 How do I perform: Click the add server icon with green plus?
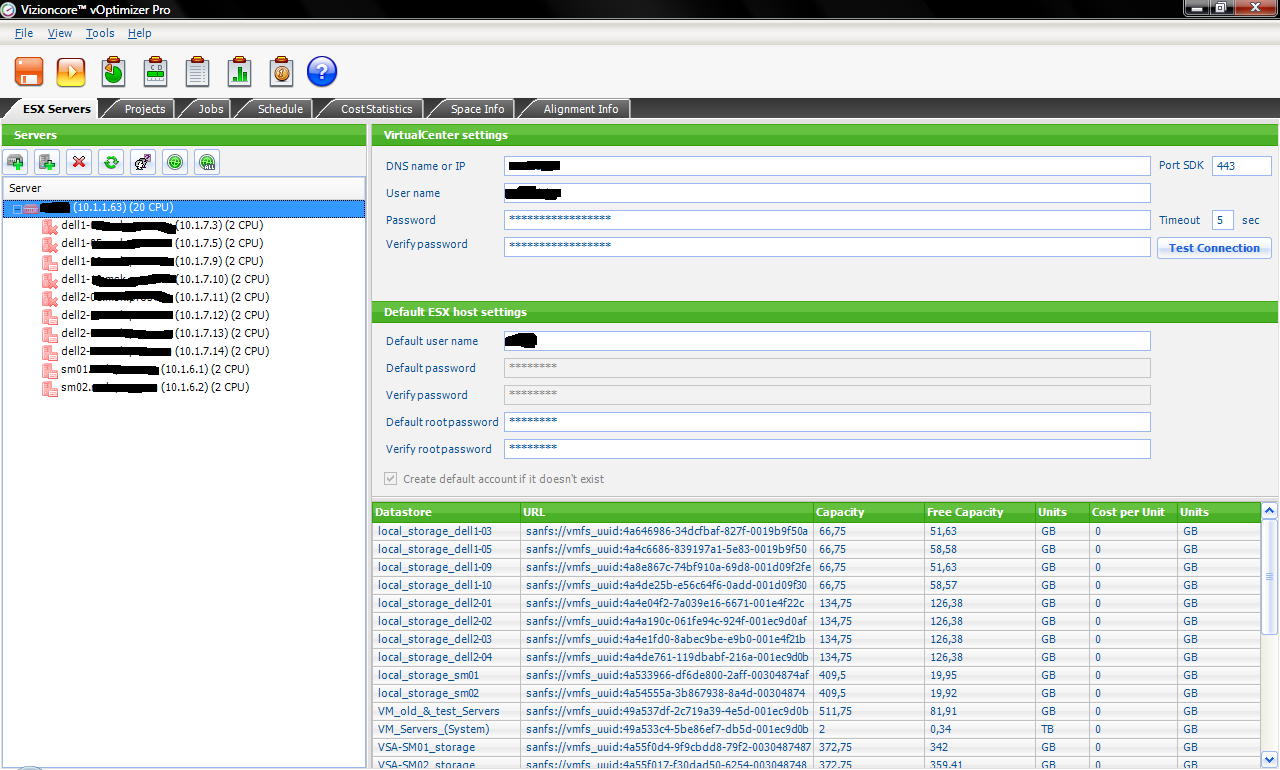click(x=15, y=161)
